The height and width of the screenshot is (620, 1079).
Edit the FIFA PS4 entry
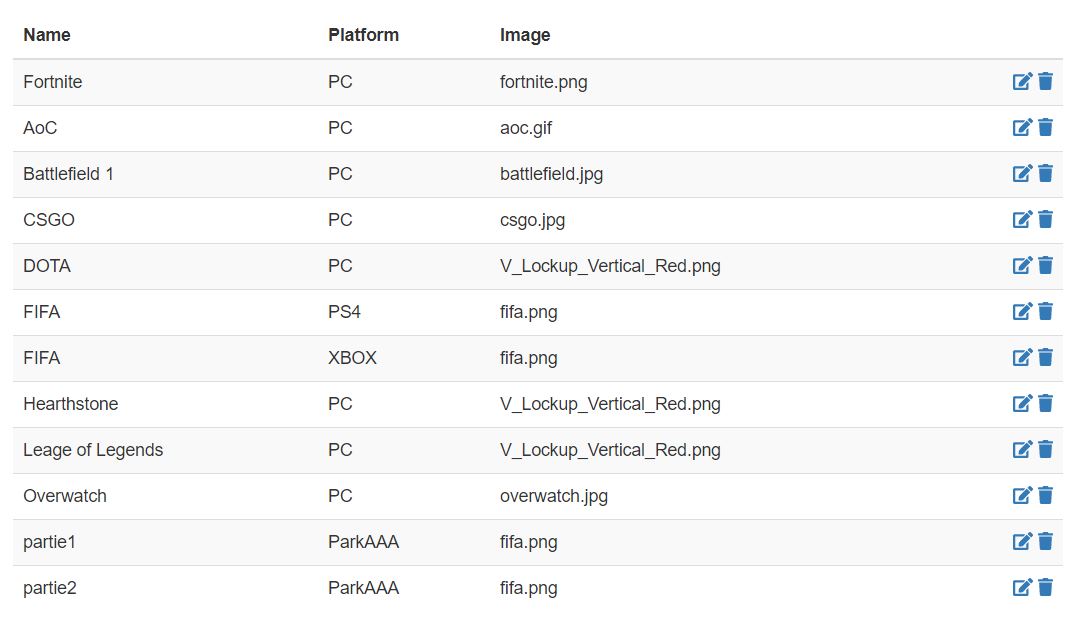point(1022,312)
